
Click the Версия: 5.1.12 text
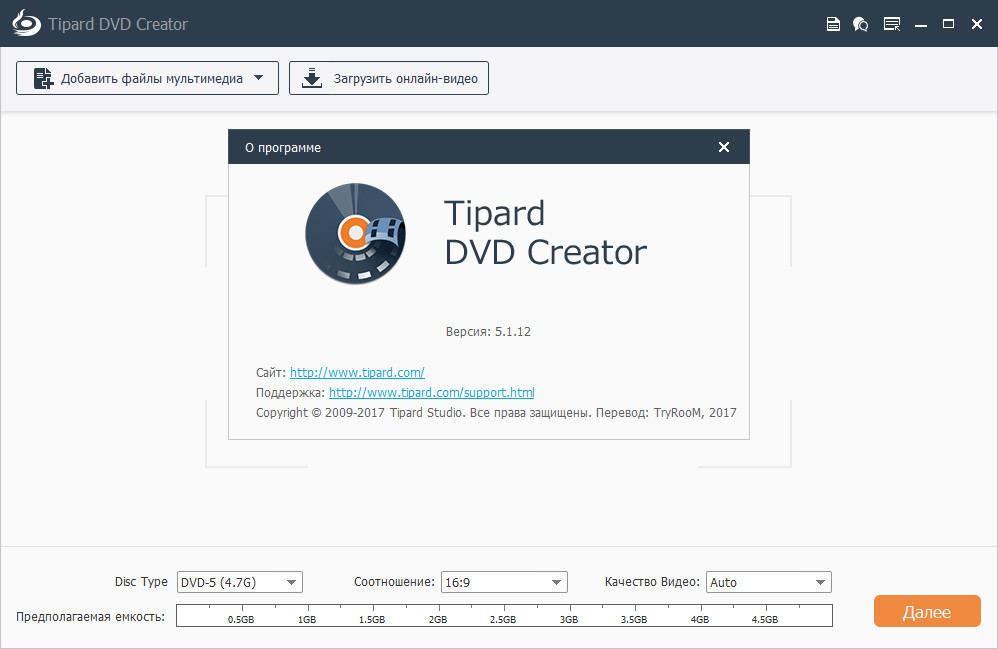click(x=488, y=331)
